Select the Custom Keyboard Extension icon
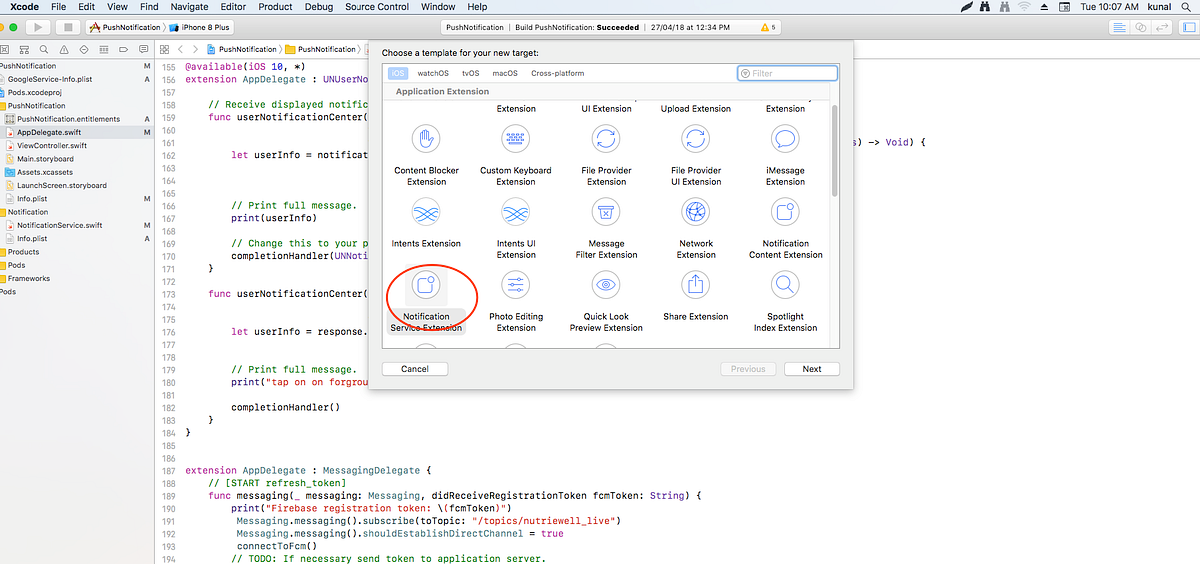Image resolution: width=1200 pixels, height=564 pixels. (x=516, y=139)
